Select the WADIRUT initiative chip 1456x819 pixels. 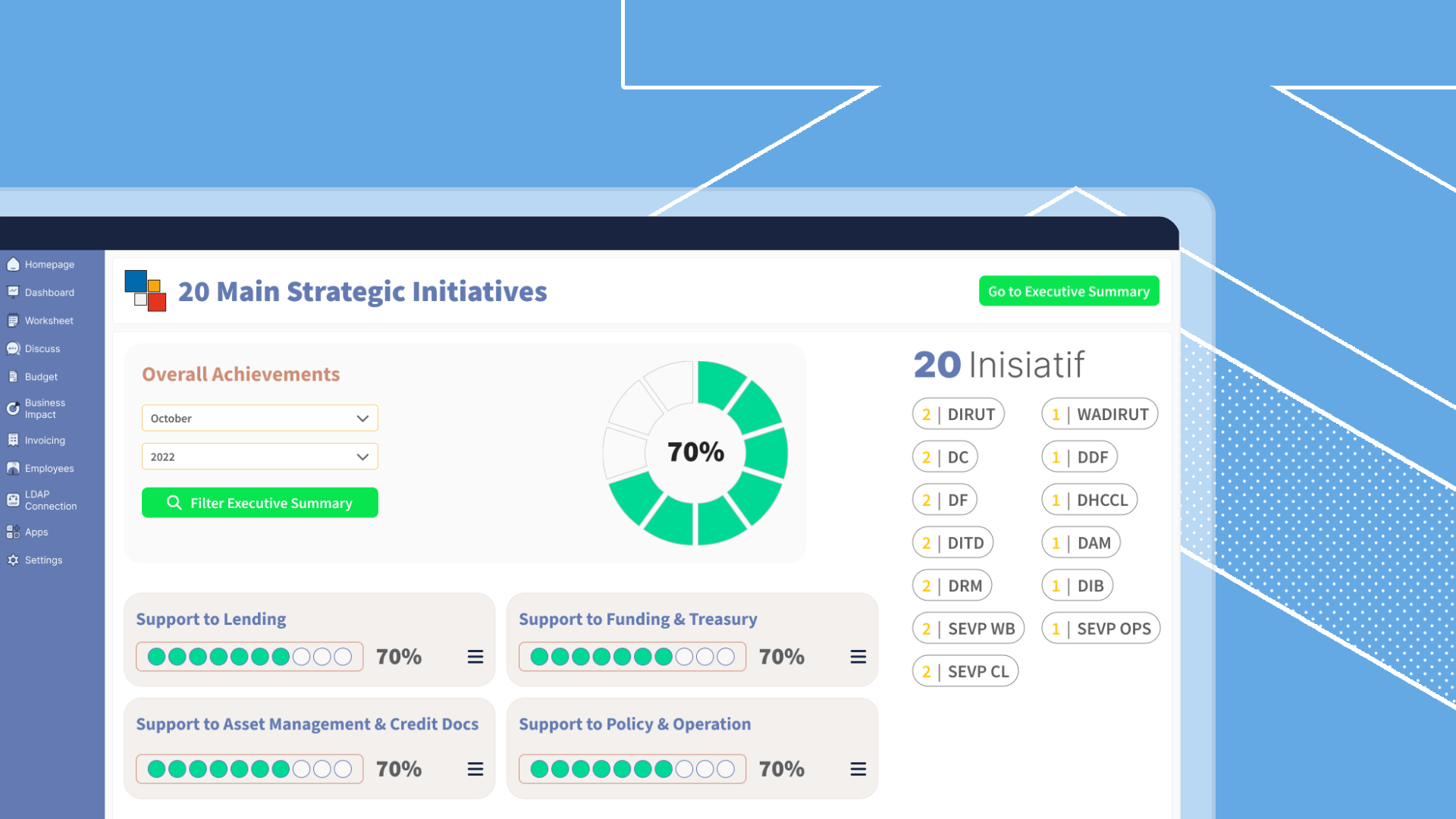[x=1100, y=414]
